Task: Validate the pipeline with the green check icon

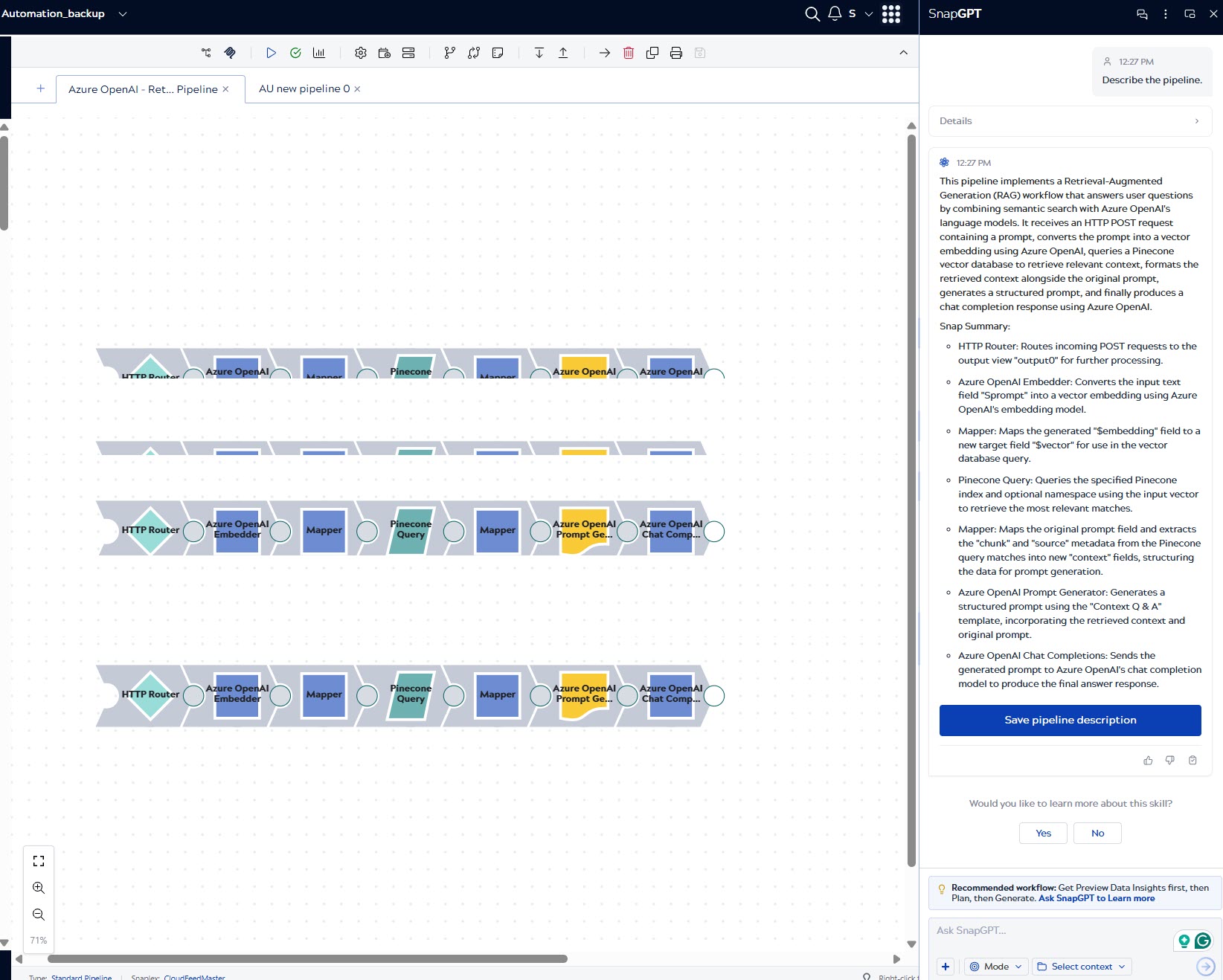Action: coord(295,53)
